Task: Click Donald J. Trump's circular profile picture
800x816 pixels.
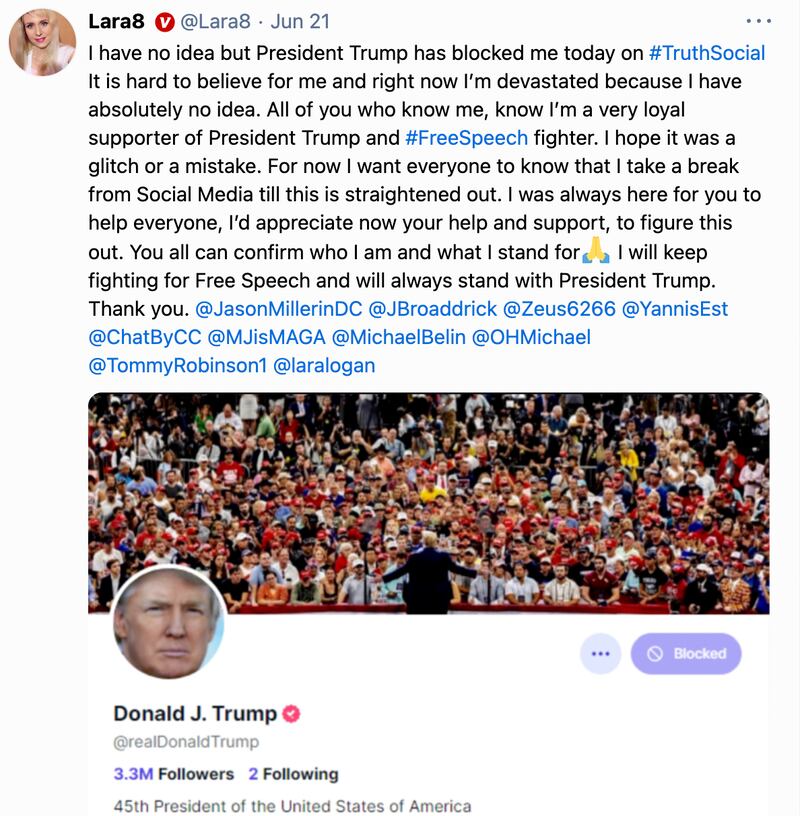Action: point(168,623)
